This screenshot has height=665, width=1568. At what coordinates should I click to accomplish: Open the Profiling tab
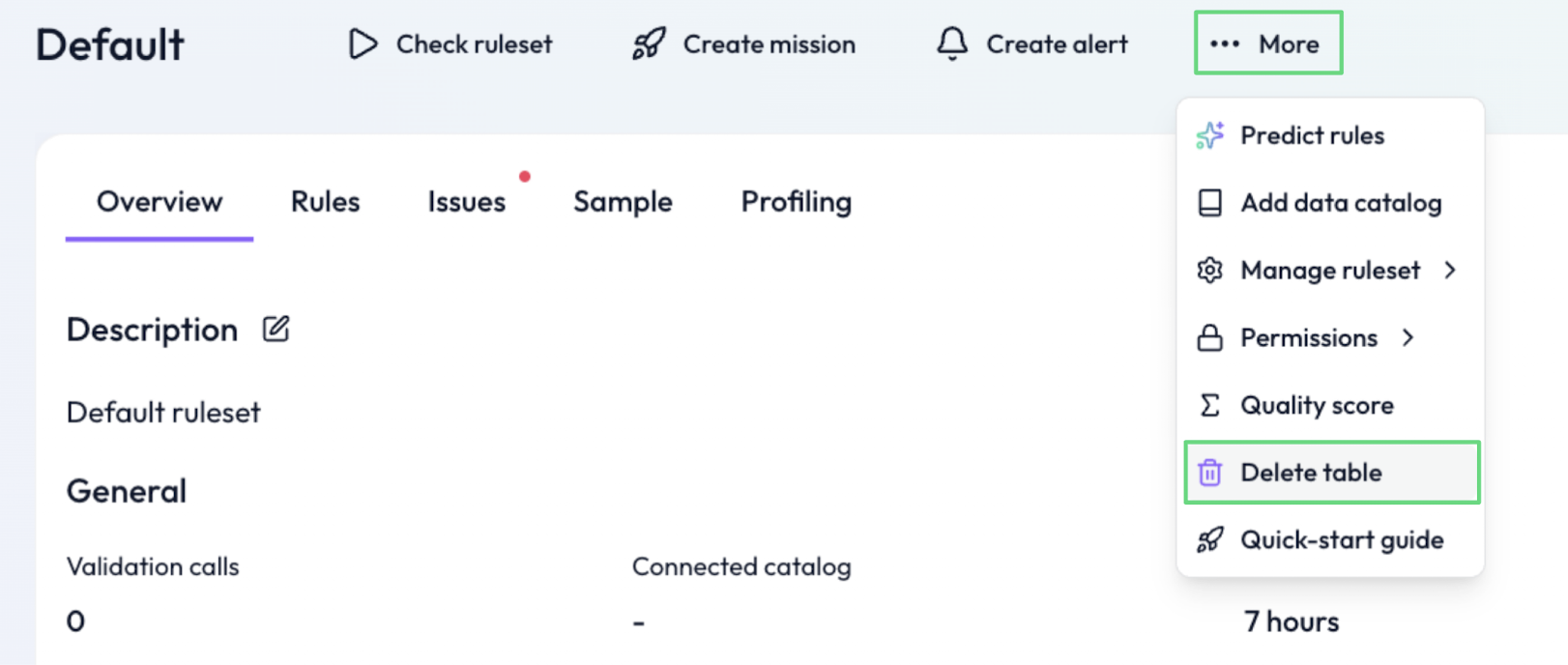click(x=796, y=202)
